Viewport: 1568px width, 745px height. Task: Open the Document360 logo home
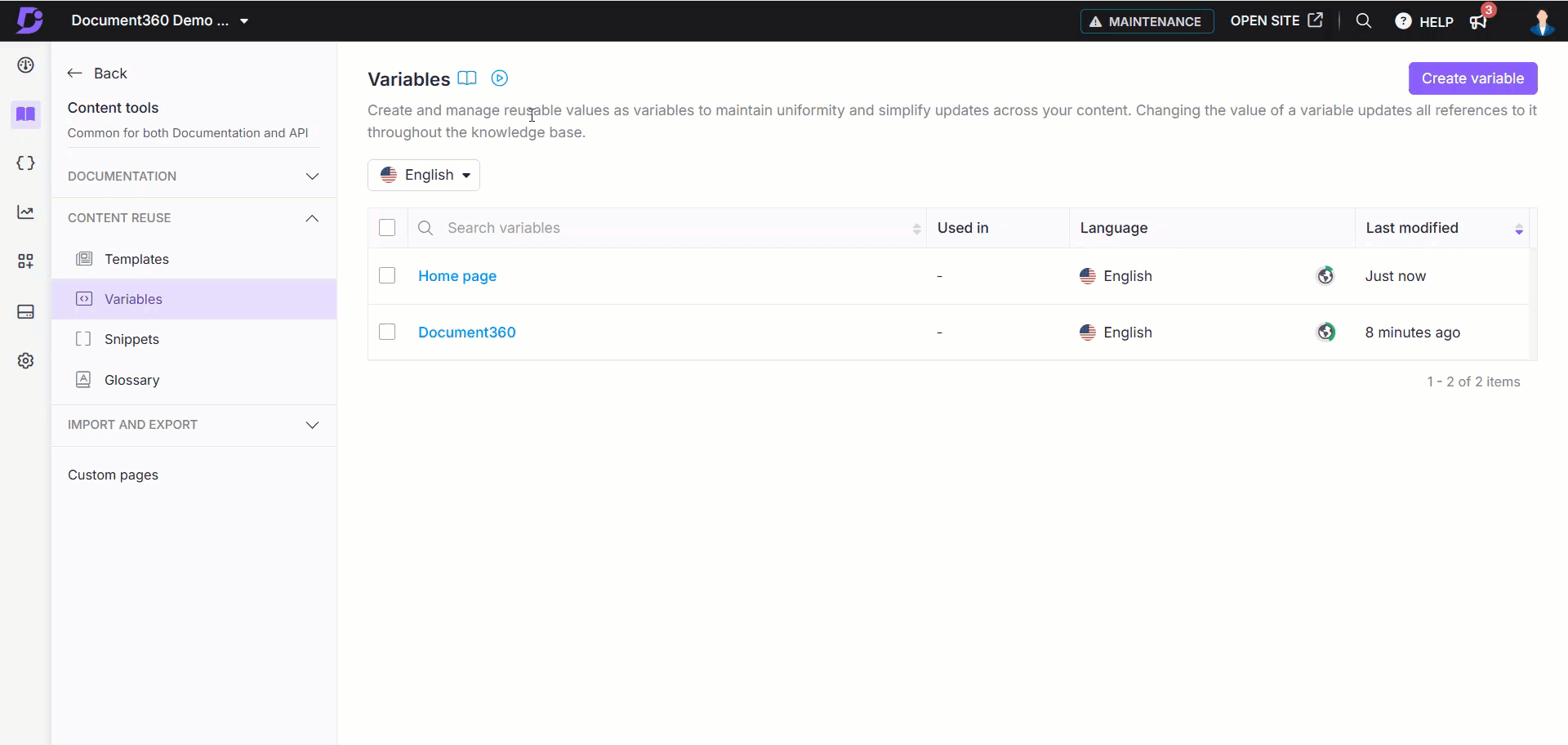(x=29, y=20)
